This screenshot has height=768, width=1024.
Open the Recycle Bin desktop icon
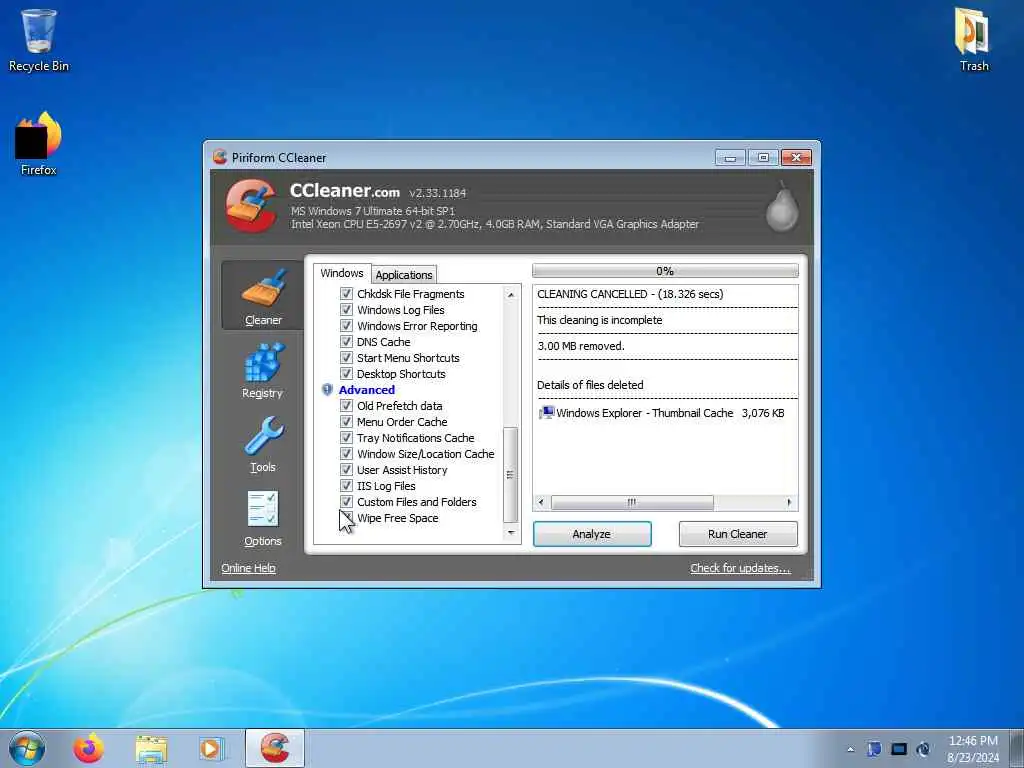pos(39,40)
